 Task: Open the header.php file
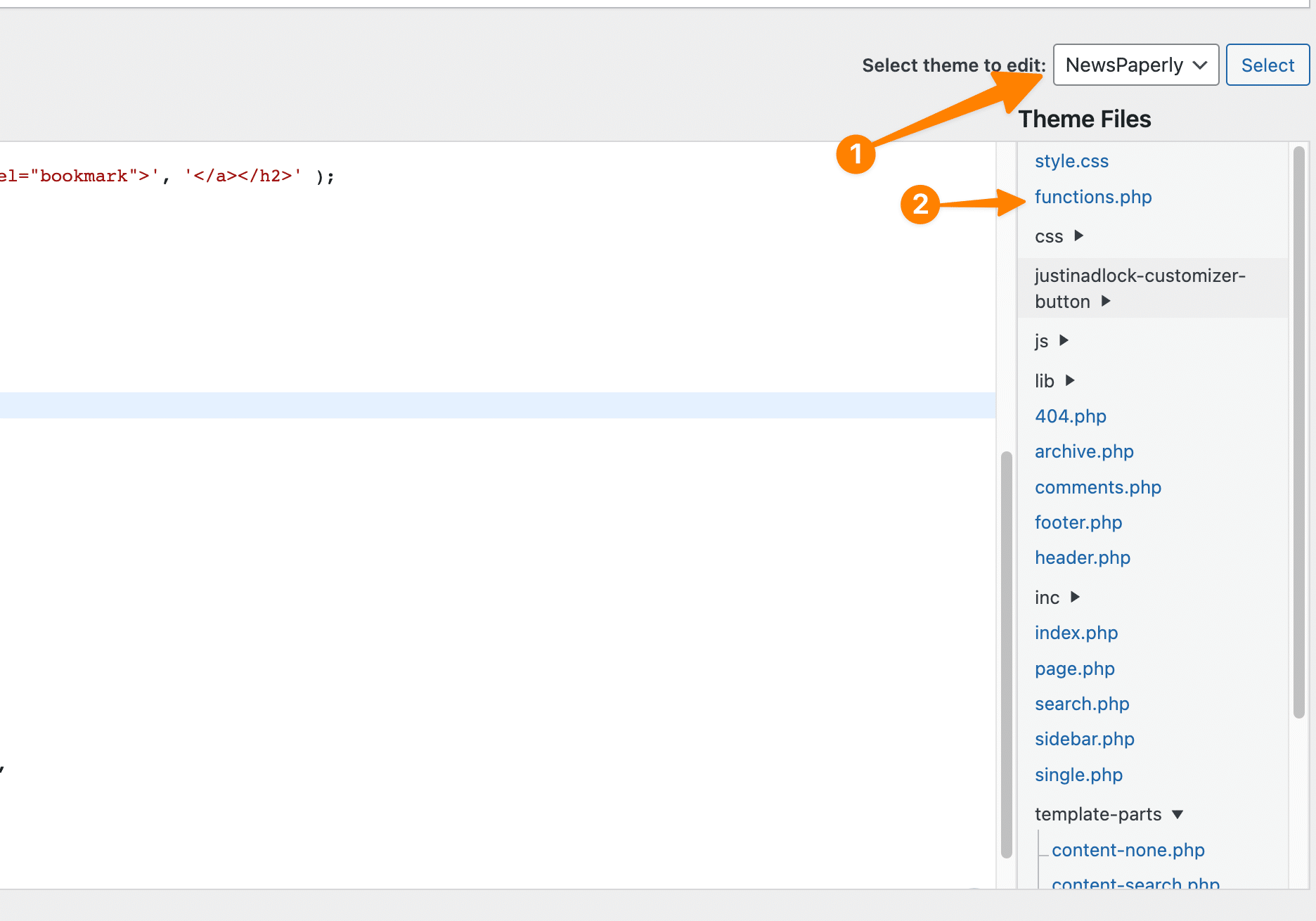(x=1082, y=558)
